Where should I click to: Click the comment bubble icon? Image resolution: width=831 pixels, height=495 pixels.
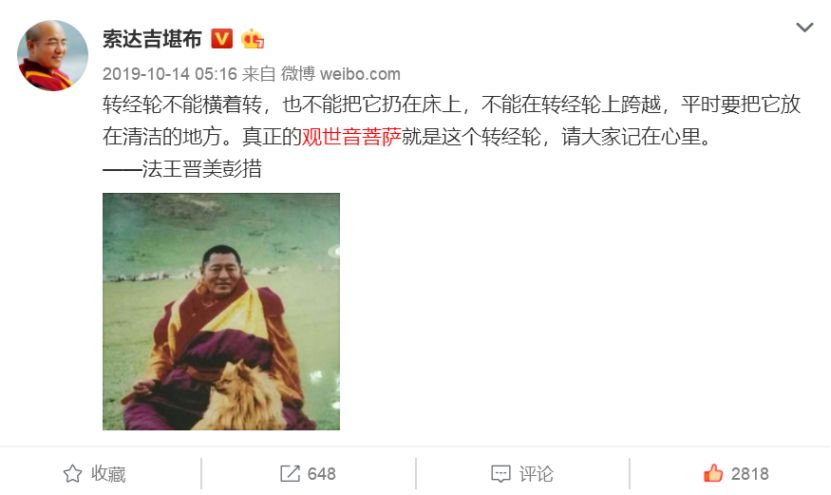[501, 473]
